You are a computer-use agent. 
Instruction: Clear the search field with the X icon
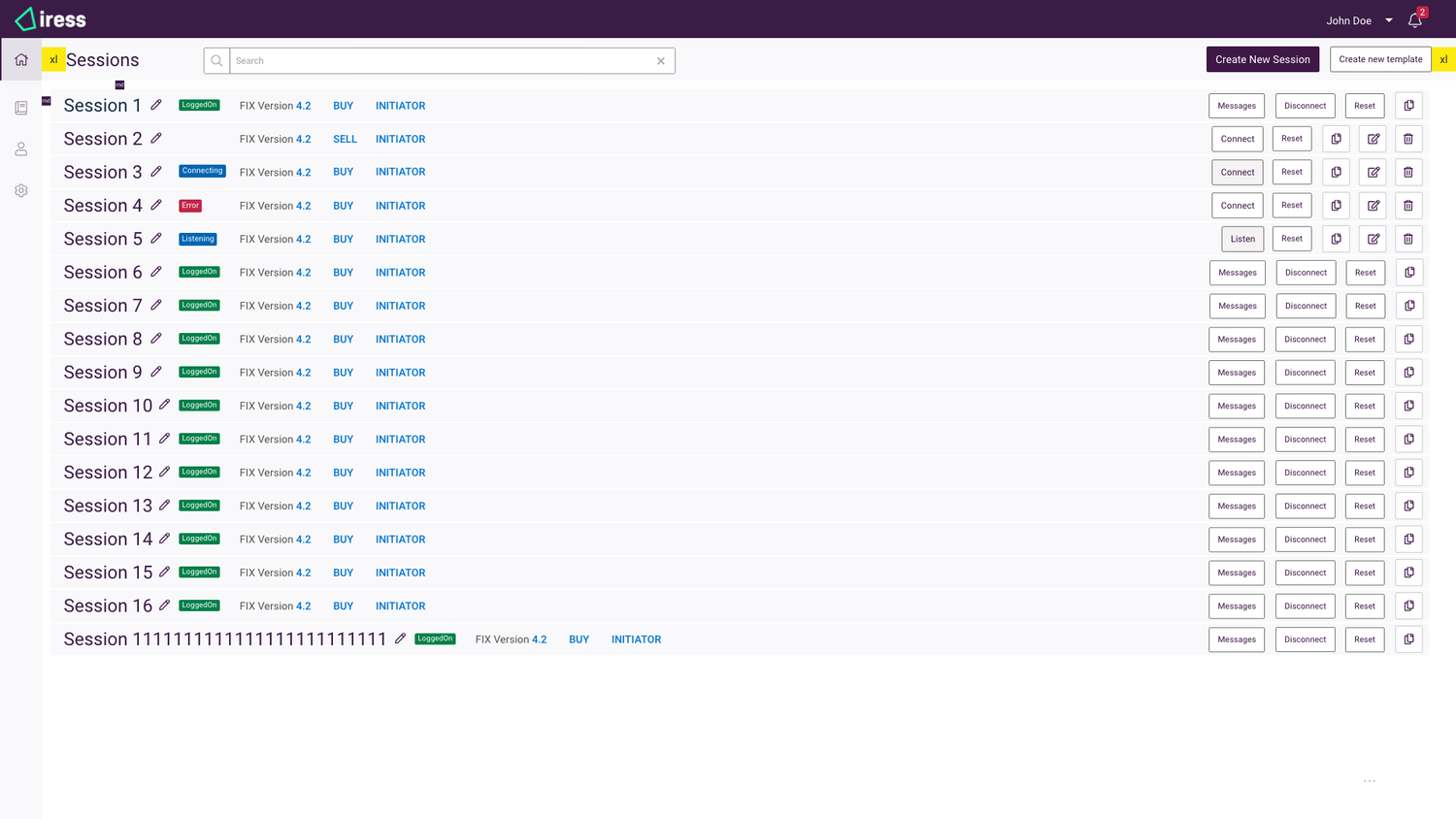pos(661,61)
